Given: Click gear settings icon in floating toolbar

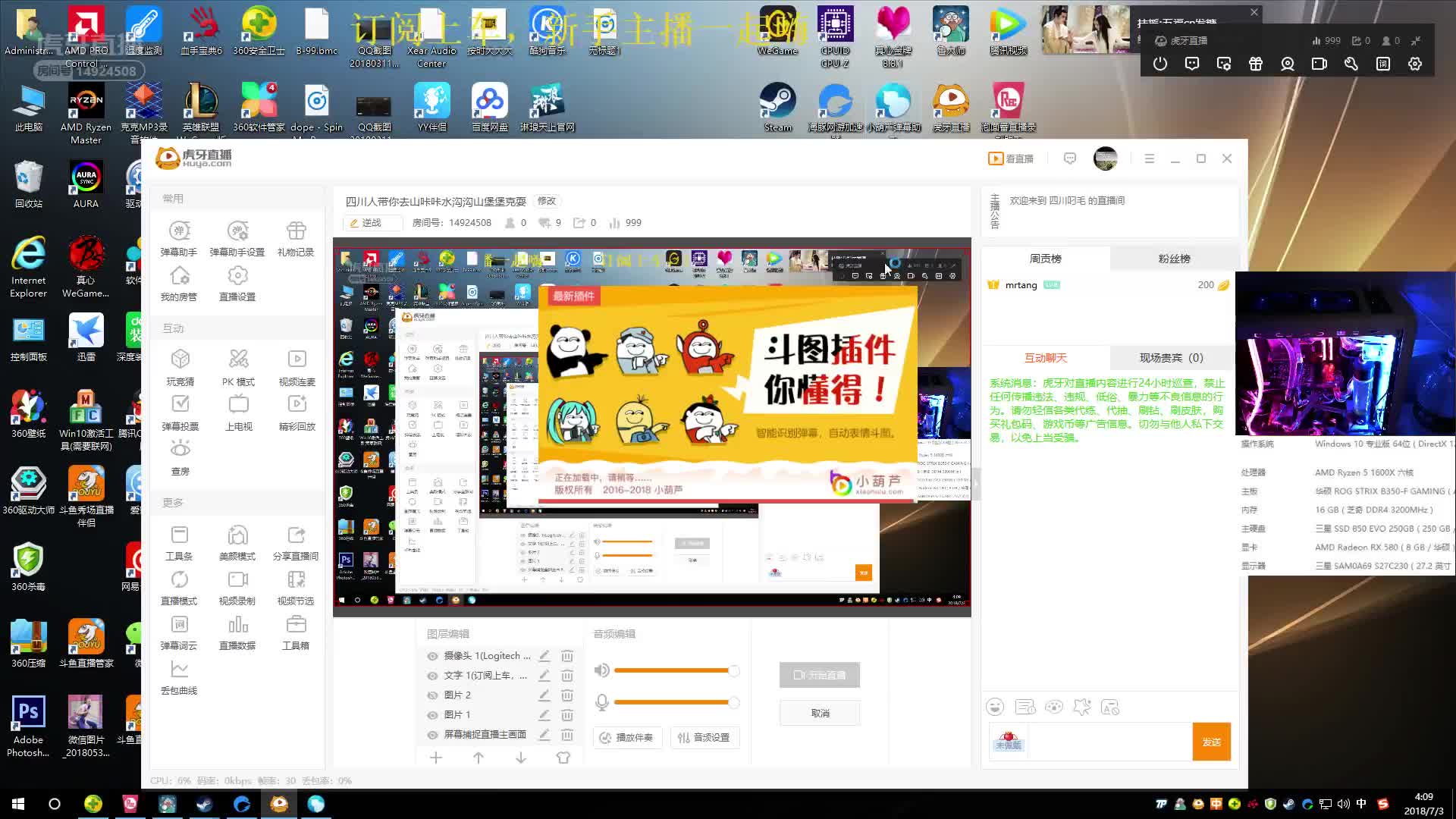Looking at the screenshot, I should click(x=1415, y=64).
